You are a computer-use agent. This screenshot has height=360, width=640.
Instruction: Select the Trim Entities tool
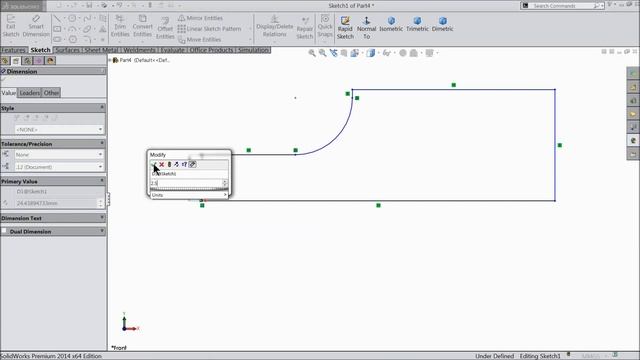[120, 26]
